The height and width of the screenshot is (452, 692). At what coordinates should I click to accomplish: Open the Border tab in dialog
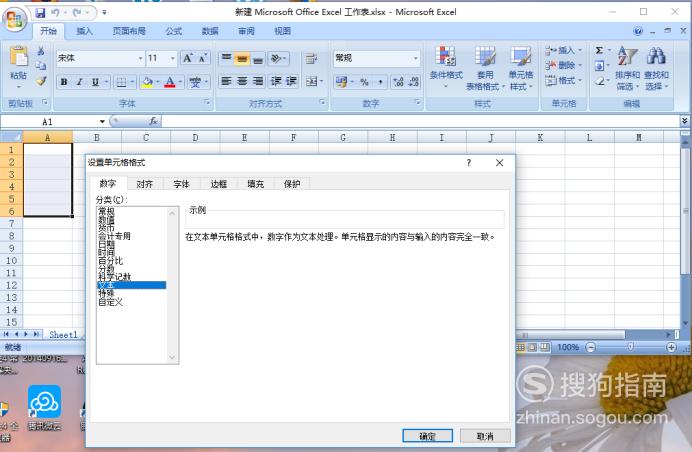click(218, 184)
